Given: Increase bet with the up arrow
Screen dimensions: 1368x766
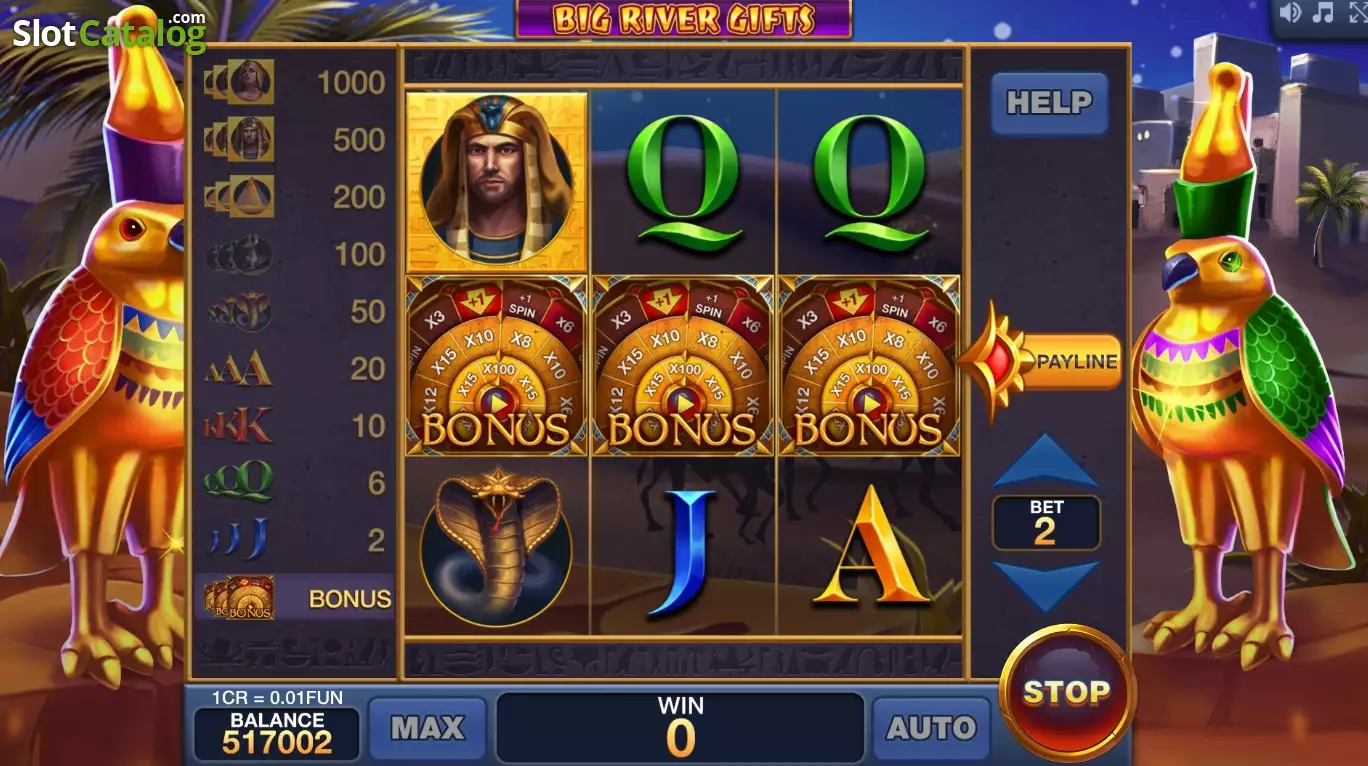Looking at the screenshot, I should click(1045, 461).
